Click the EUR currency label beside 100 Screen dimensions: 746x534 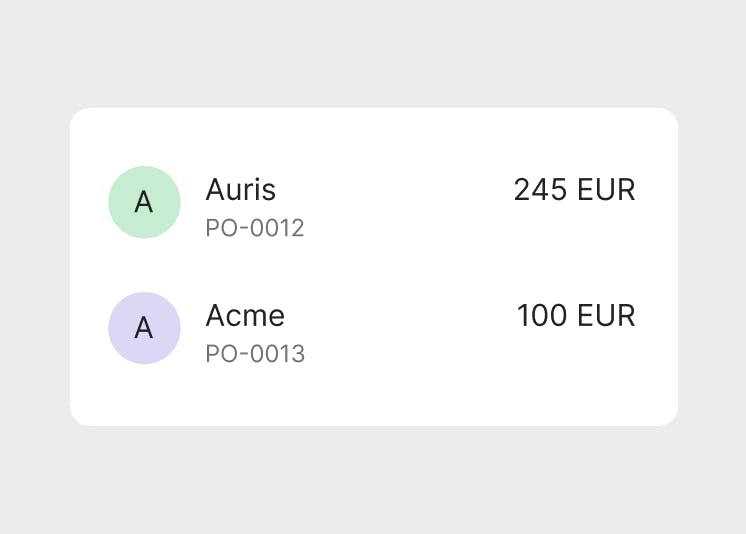point(606,315)
